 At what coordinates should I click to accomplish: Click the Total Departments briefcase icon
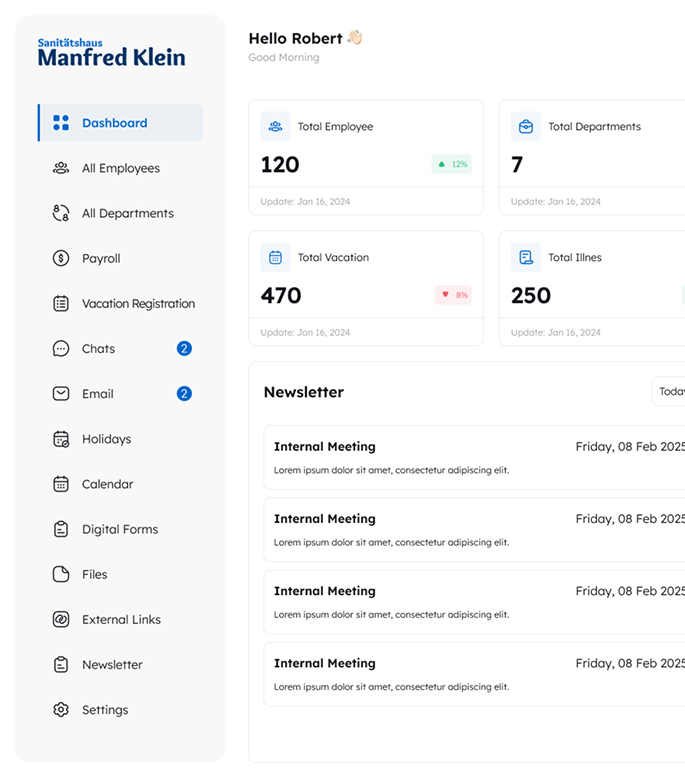coord(525,127)
